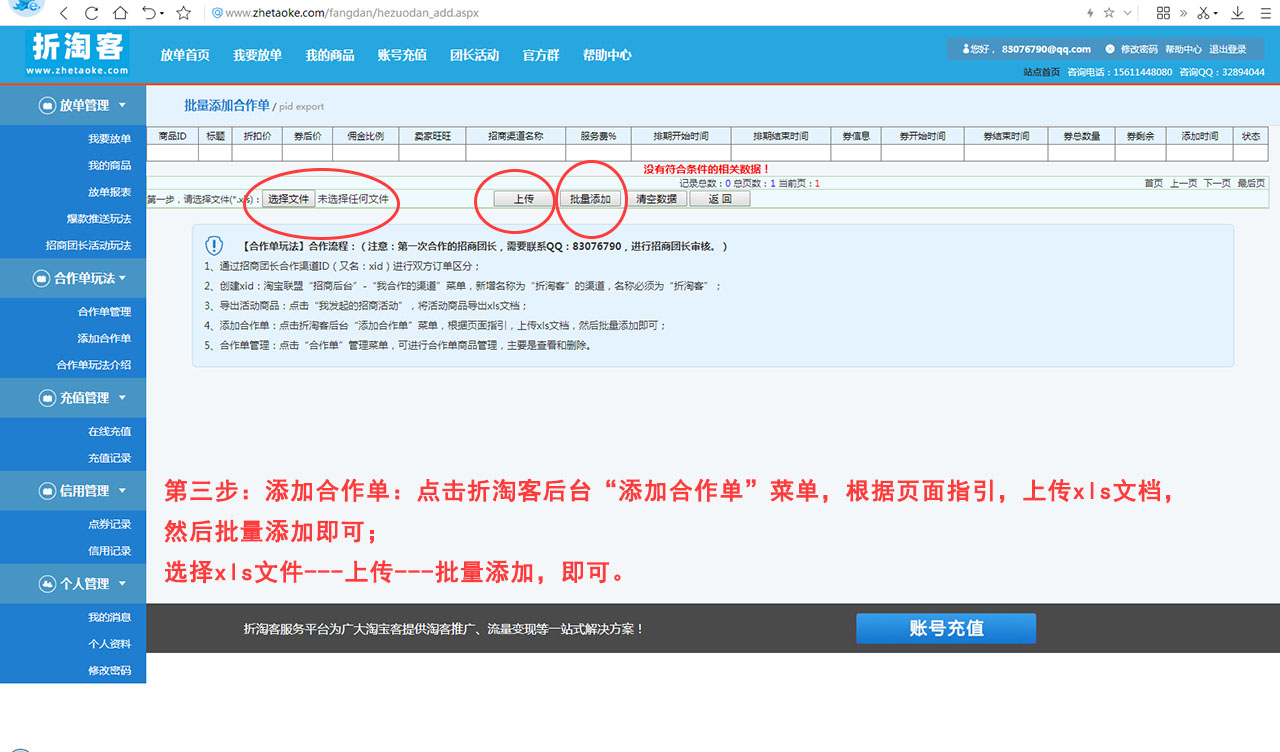The image size is (1280, 752).
Task: Go to browser home page icon
Action: coord(120,13)
